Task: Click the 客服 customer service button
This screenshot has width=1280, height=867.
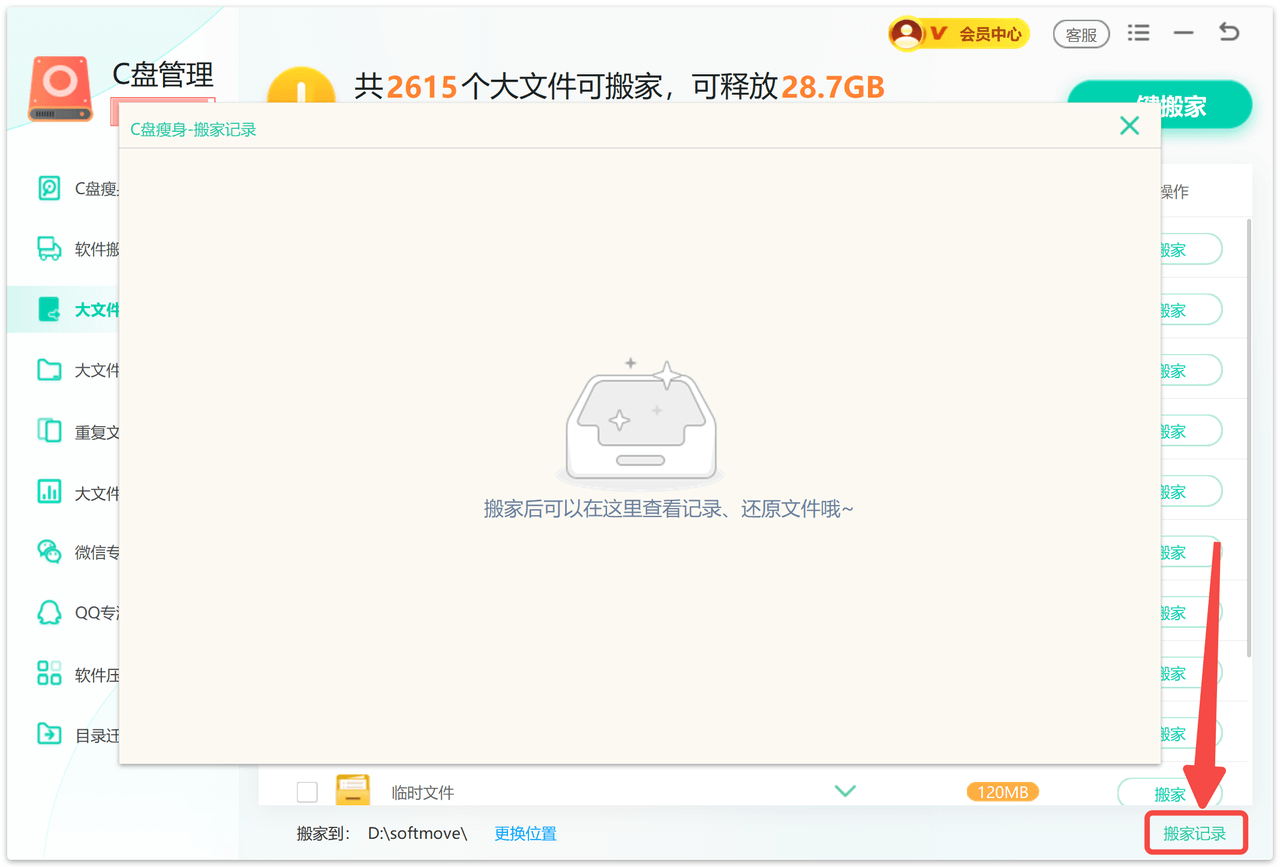Action: pos(1081,34)
